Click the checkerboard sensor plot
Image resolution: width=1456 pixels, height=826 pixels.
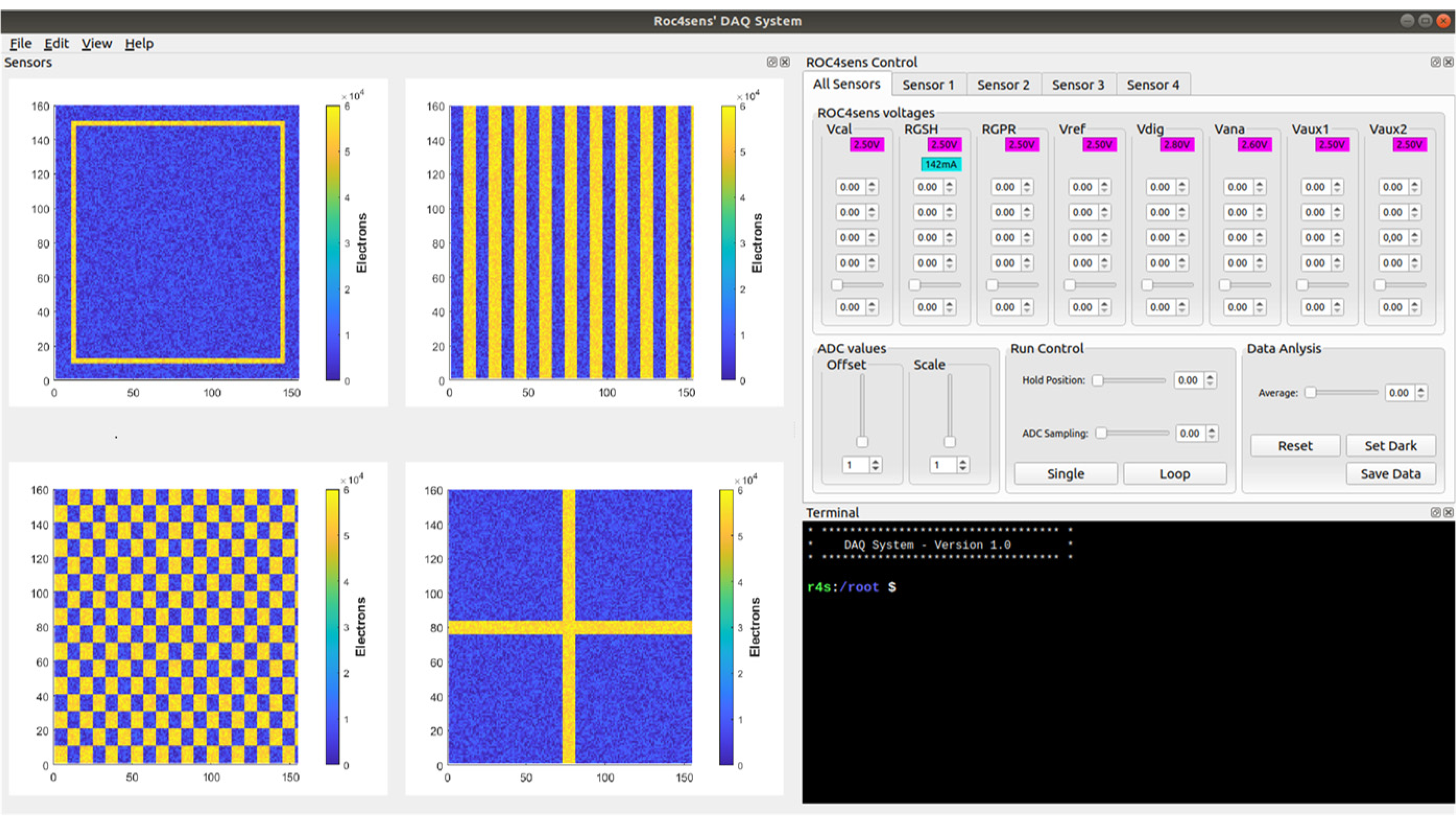pyautogui.click(x=175, y=626)
